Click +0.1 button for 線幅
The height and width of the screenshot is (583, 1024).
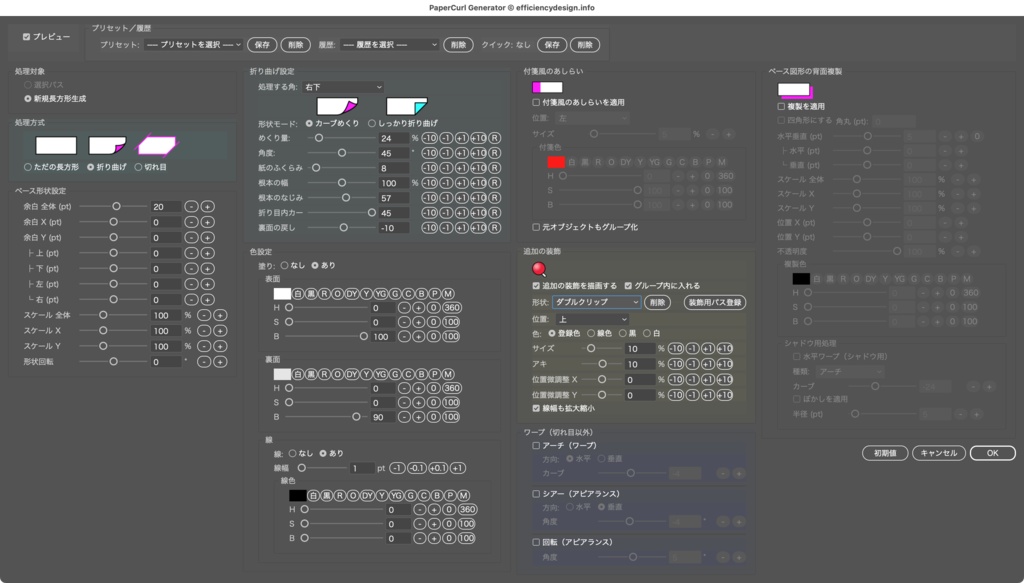point(438,468)
